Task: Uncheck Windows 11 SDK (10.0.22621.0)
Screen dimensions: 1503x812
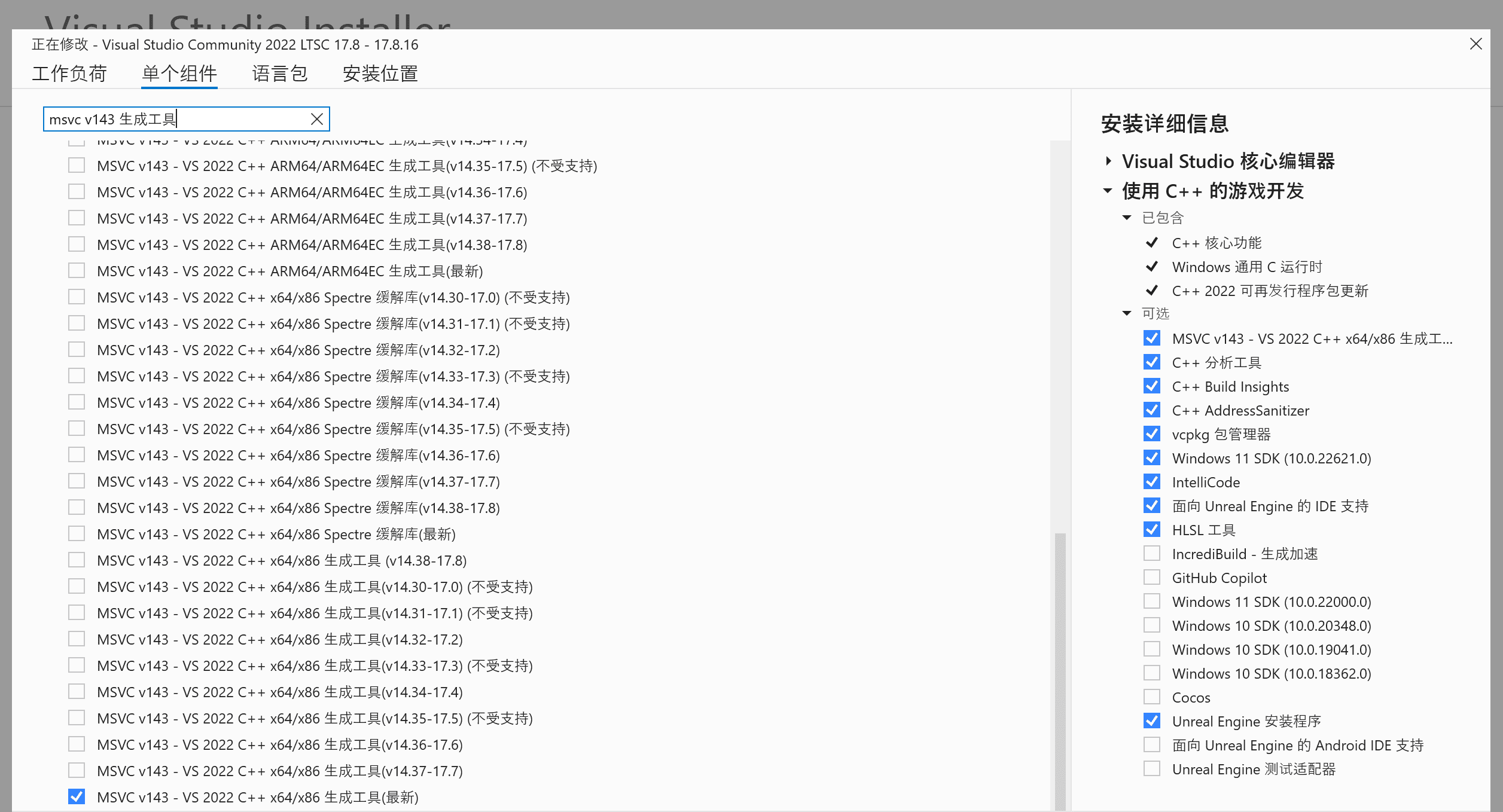Action: pos(1151,457)
